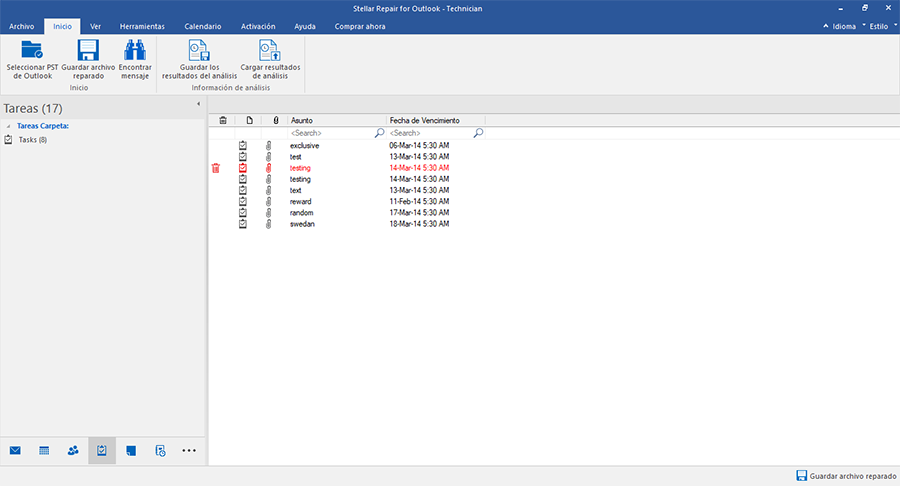The height and width of the screenshot is (486, 900).
Task: Click Cargar resultados de análisis icon
Action: [x=270, y=50]
